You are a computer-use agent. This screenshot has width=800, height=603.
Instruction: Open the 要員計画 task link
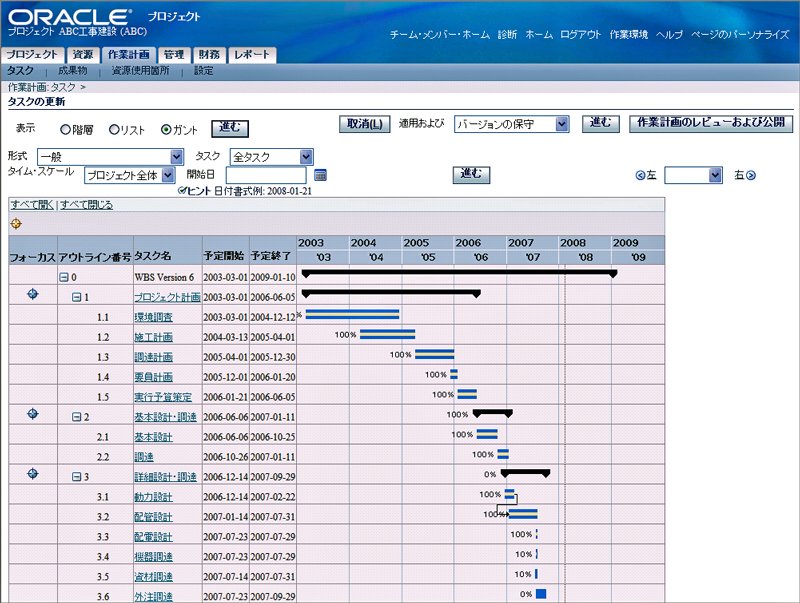154,377
